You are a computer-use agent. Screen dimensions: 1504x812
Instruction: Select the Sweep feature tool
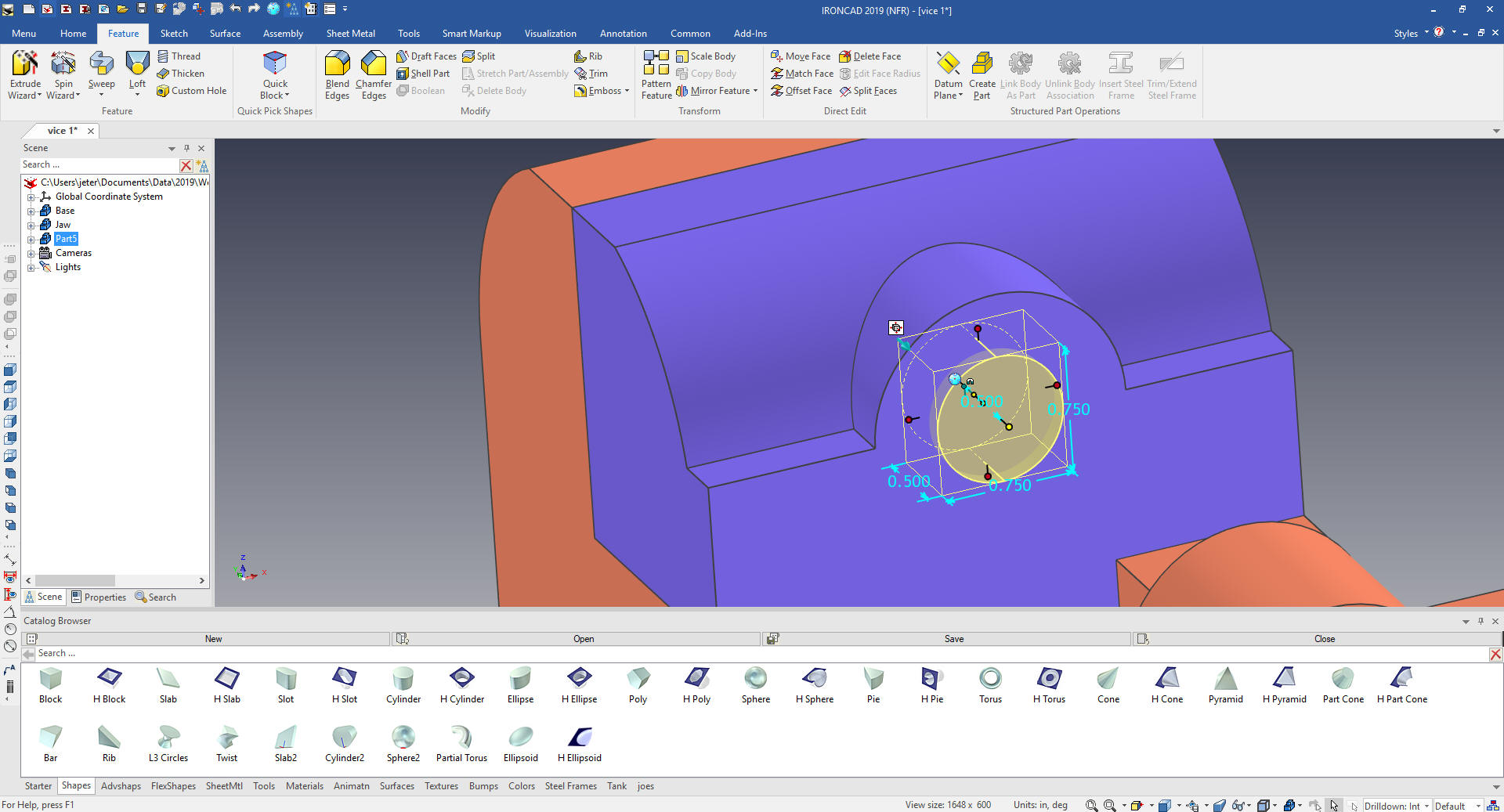101,74
